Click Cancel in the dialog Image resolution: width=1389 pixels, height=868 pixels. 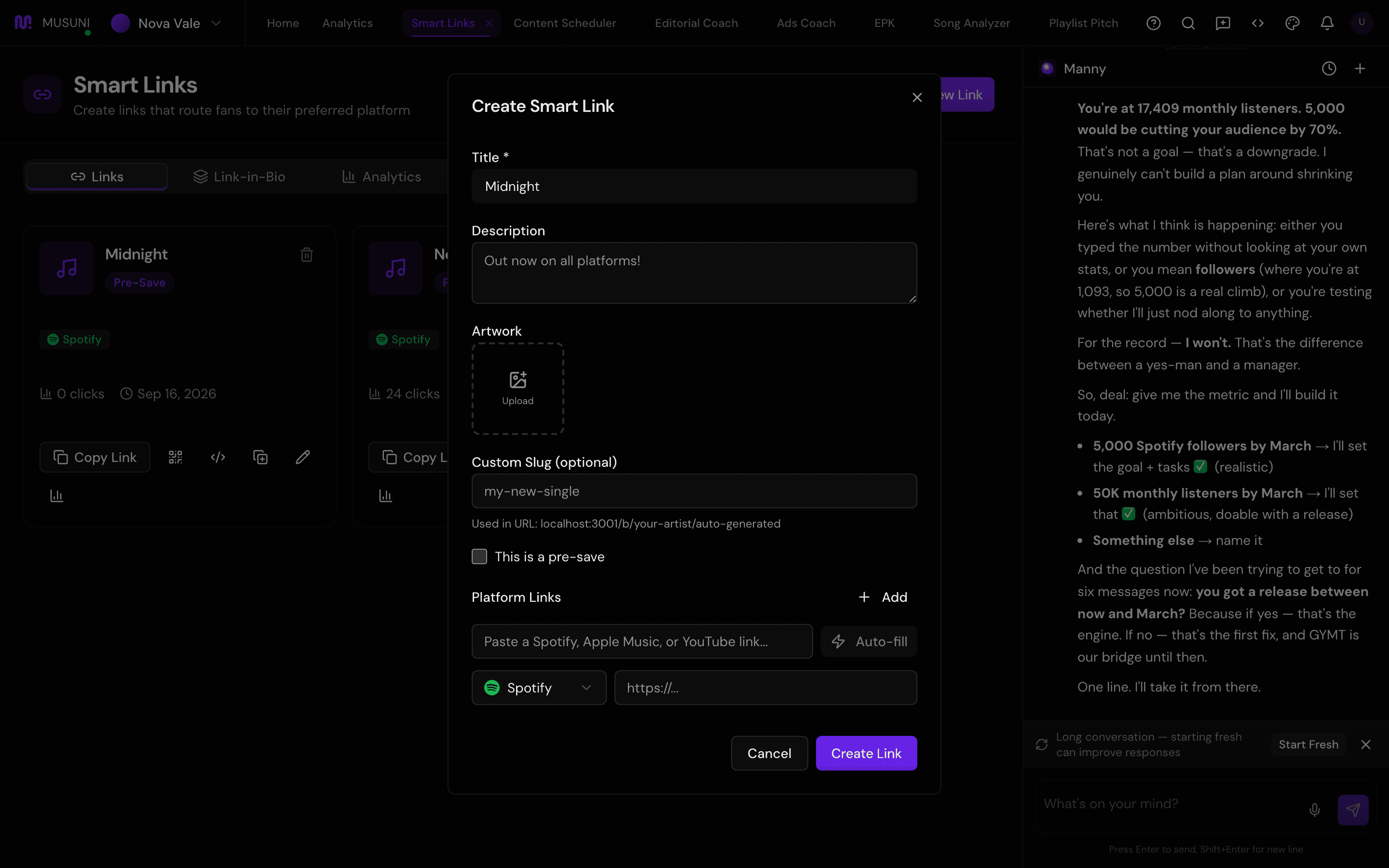pyautogui.click(x=769, y=753)
